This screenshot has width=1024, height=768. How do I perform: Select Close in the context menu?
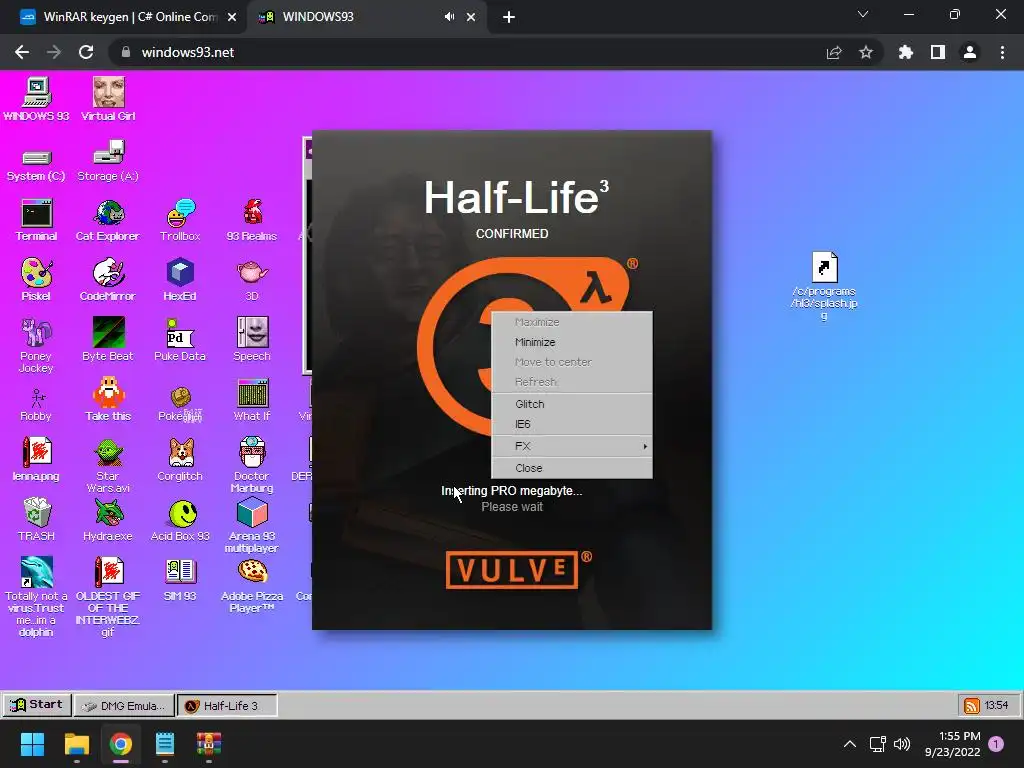(571, 468)
